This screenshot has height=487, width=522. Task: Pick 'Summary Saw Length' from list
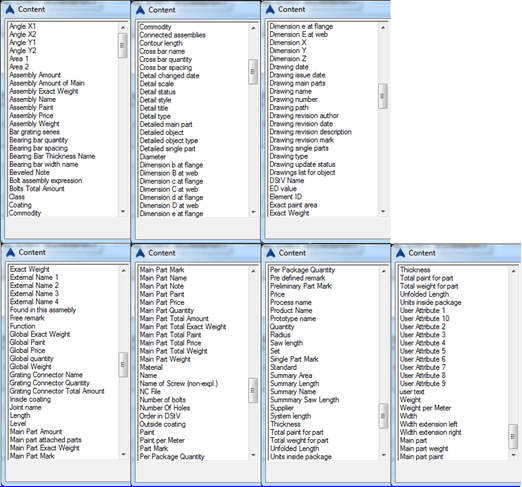[305, 400]
